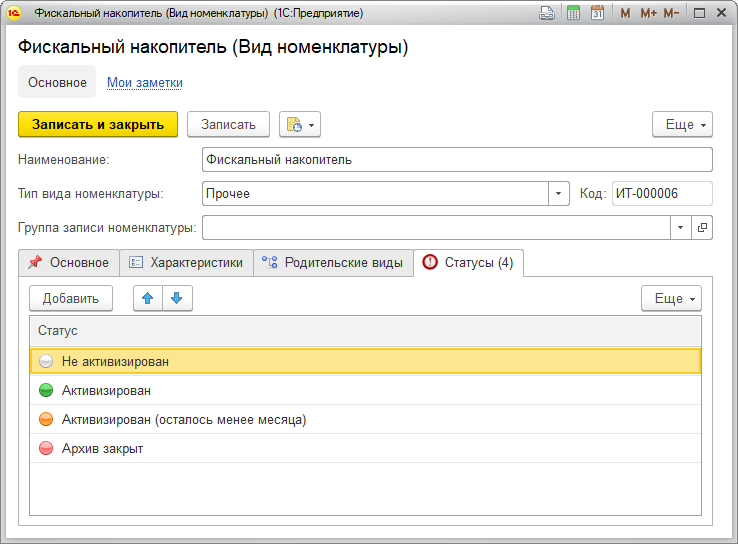Open the calculator icon in title bar

pos(573,13)
